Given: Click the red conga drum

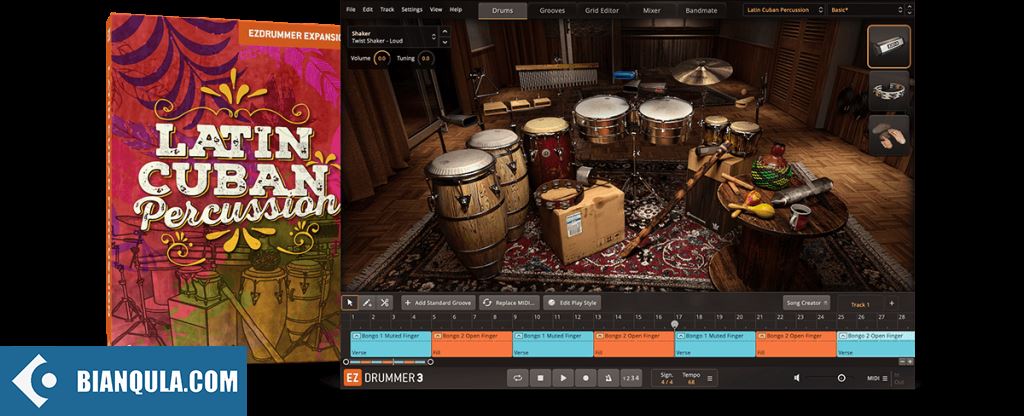Looking at the screenshot, I should (546, 152).
